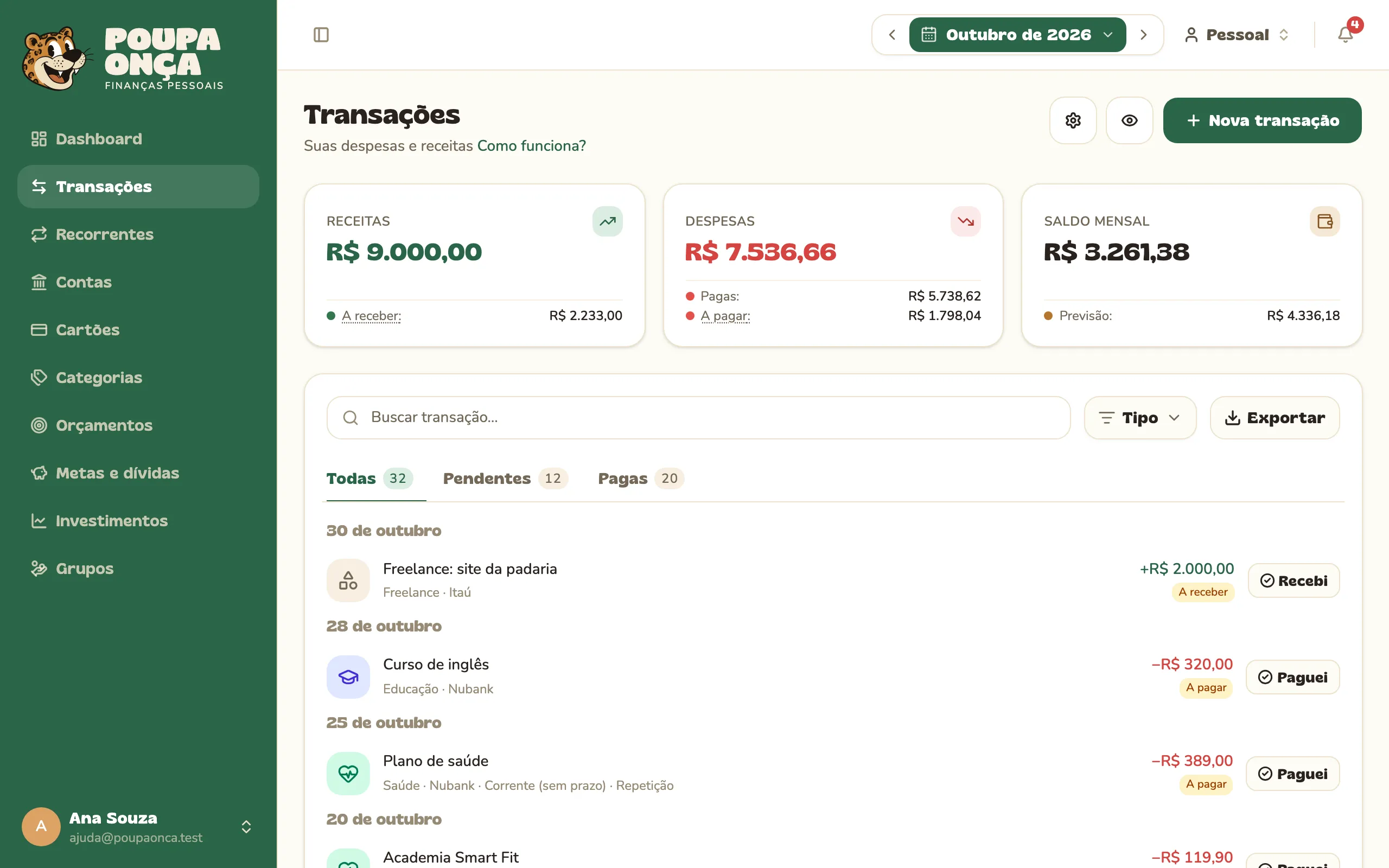Mark Curso de inglês as Paguei
Screen dimensions: 1389x868
1292,677
